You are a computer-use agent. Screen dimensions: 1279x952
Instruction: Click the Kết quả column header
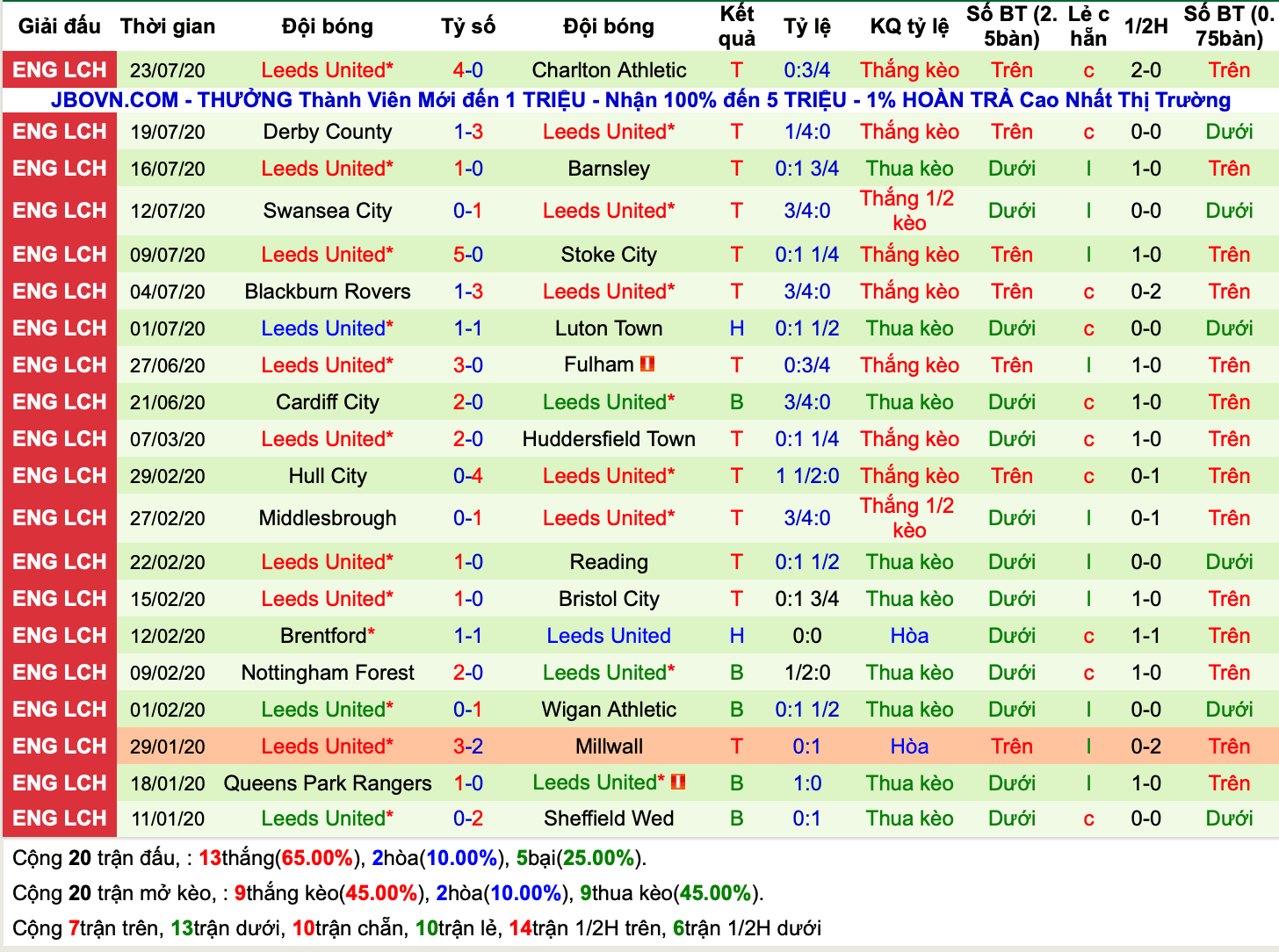pos(737,26)
